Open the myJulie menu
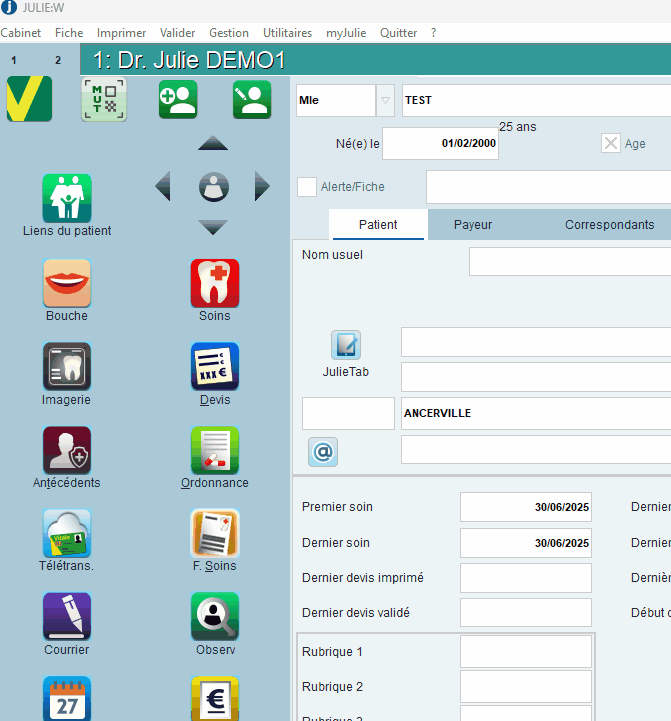Viewport: 671px width, 721px height. (x=346, y=33)
